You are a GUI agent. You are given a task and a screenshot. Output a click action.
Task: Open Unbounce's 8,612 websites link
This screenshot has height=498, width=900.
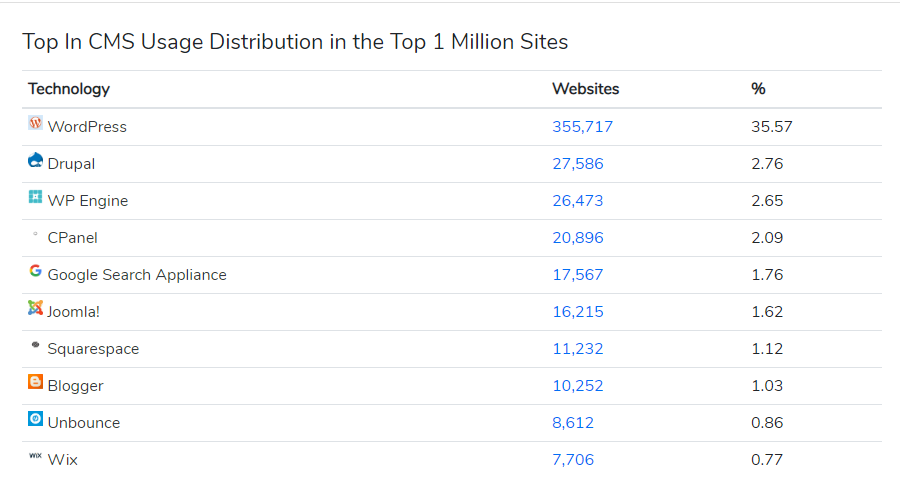coord(573,423)
